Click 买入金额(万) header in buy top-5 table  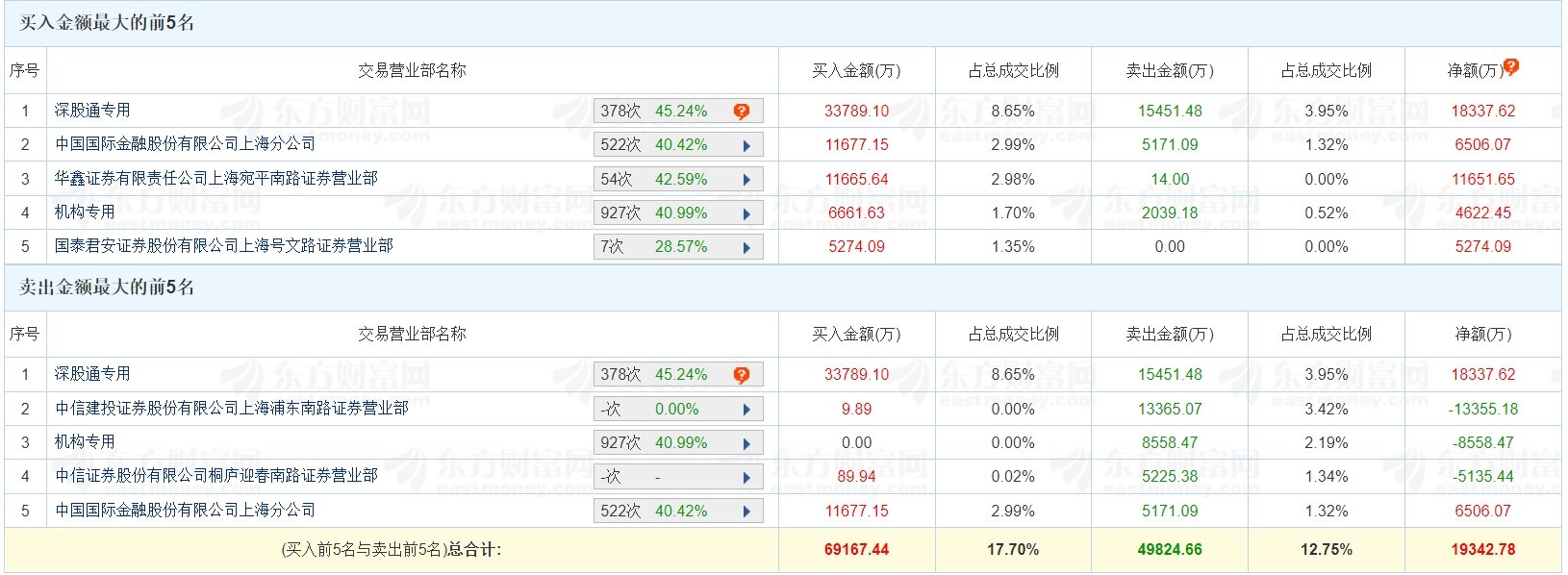pos(856,70)
